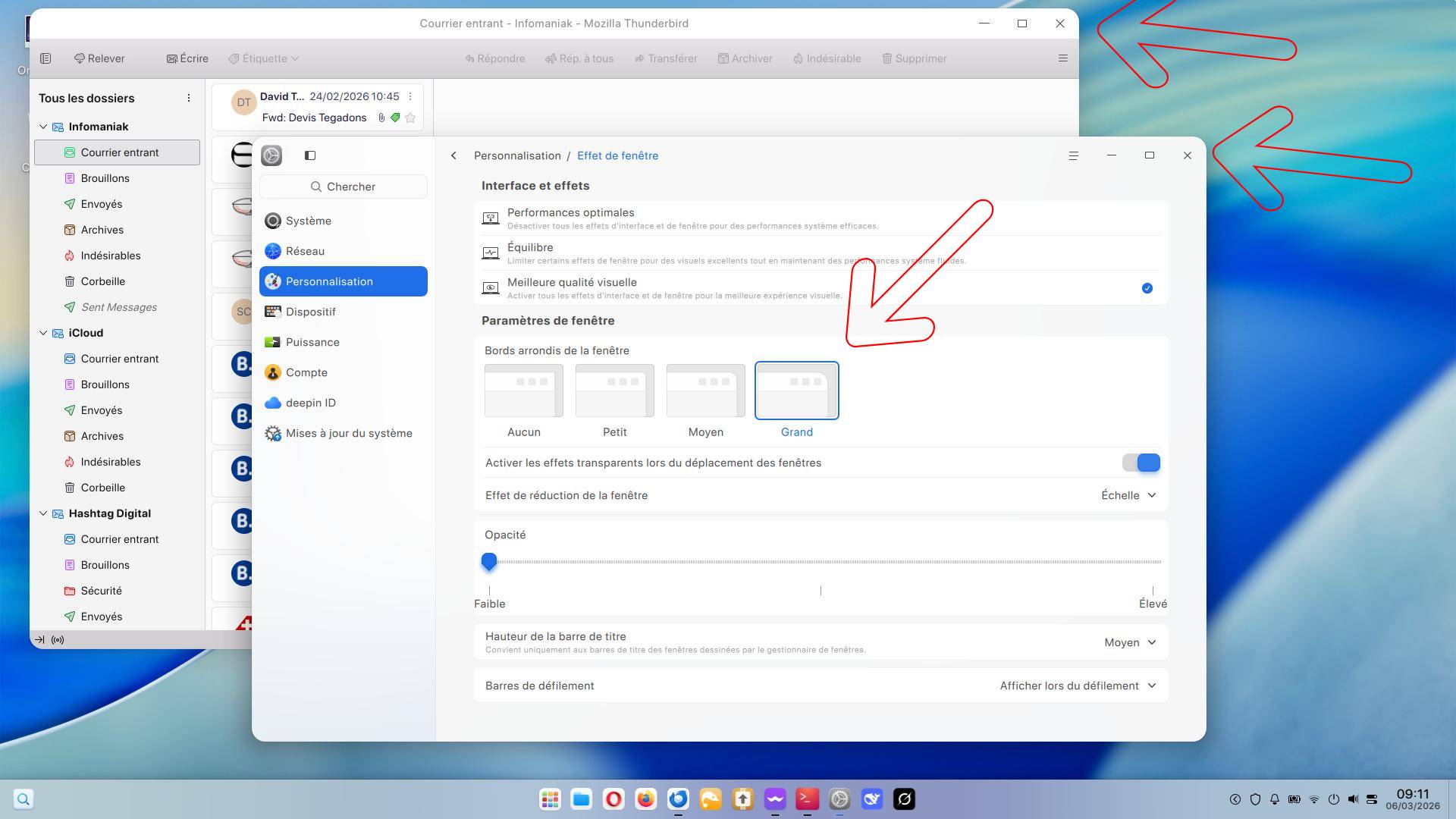
Task: Select Mises à jour du système category
Action: 349,433
